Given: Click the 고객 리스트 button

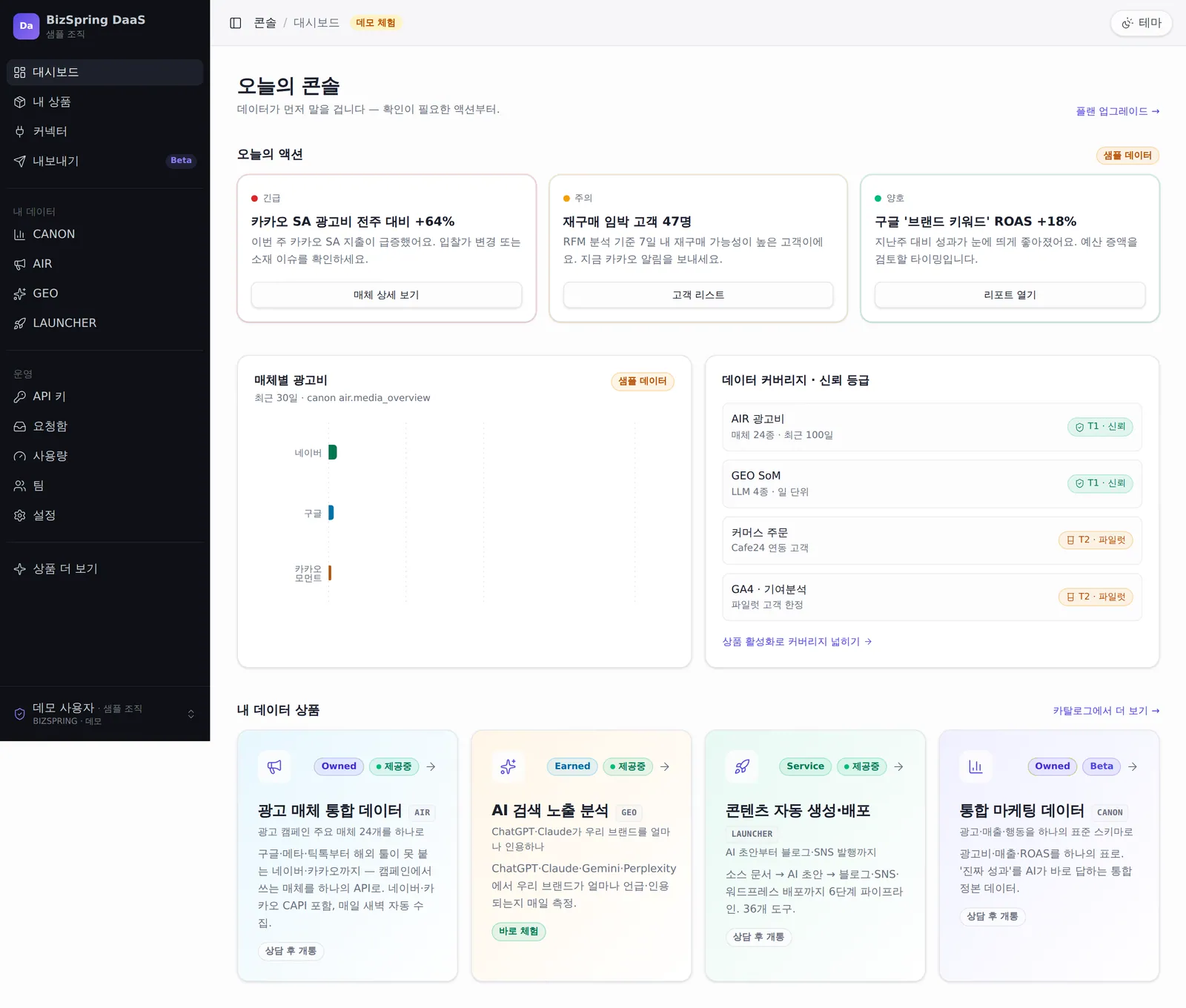Looking at the screenshot, I should coord(698,295).
